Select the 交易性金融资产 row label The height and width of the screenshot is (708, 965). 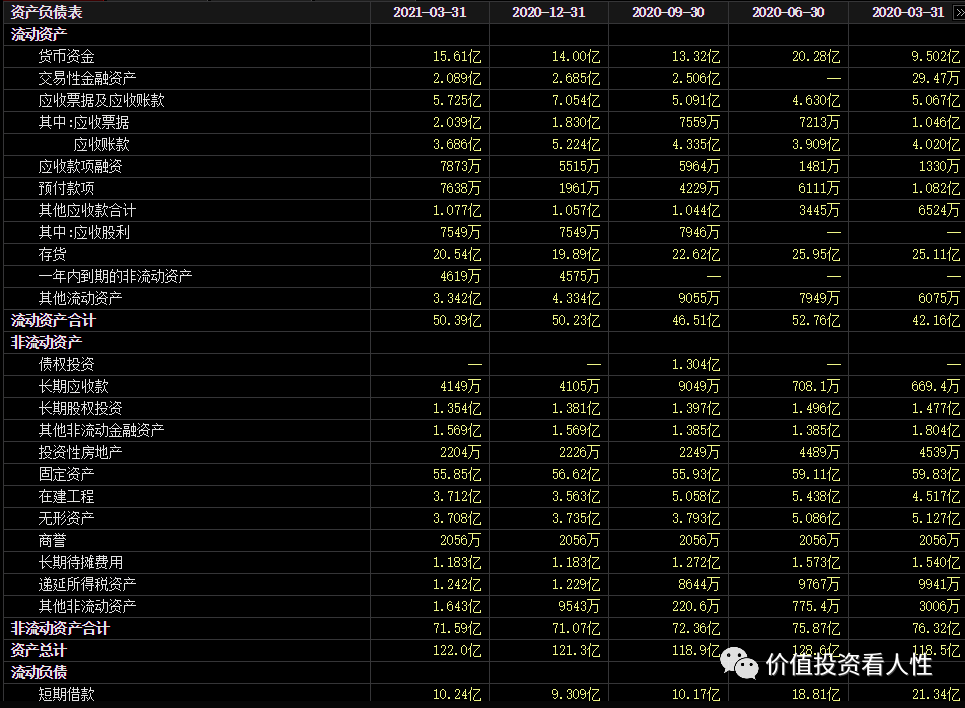87,79
